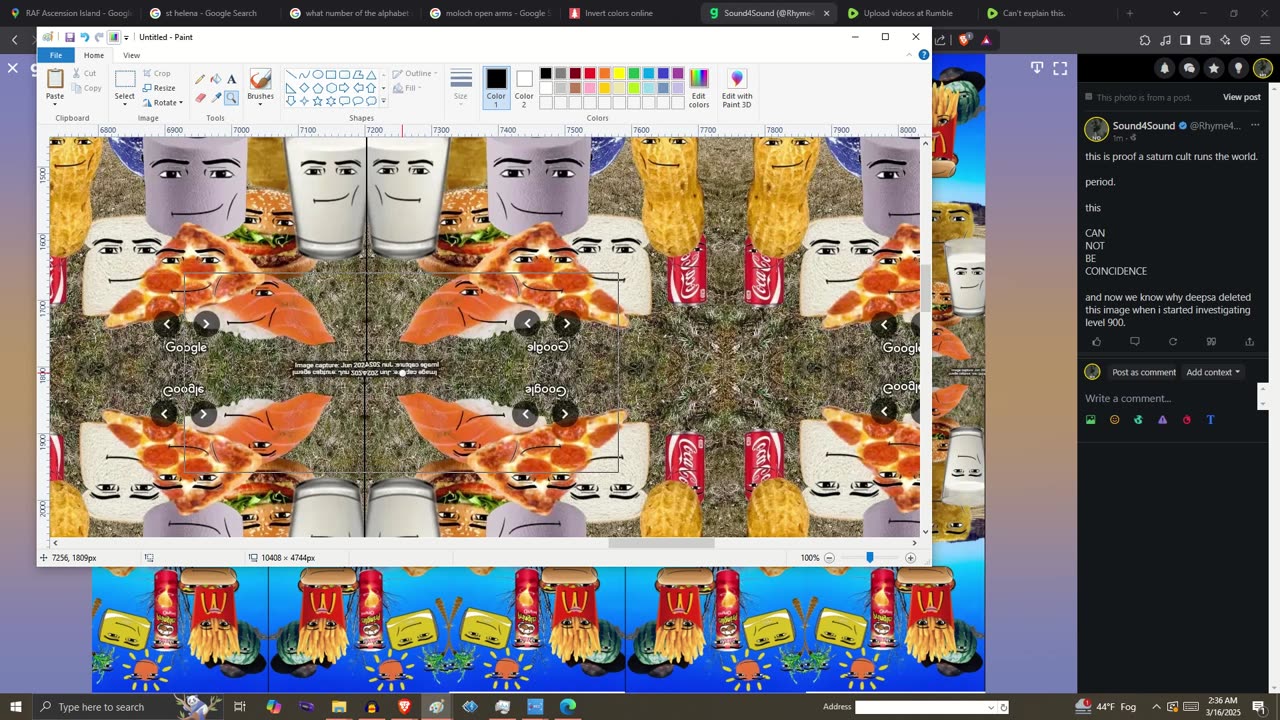The width and height of the screenshot is (1280, 720).
Task: Open browser extensions puzzle icon
Action: [x=1145, y=40]
